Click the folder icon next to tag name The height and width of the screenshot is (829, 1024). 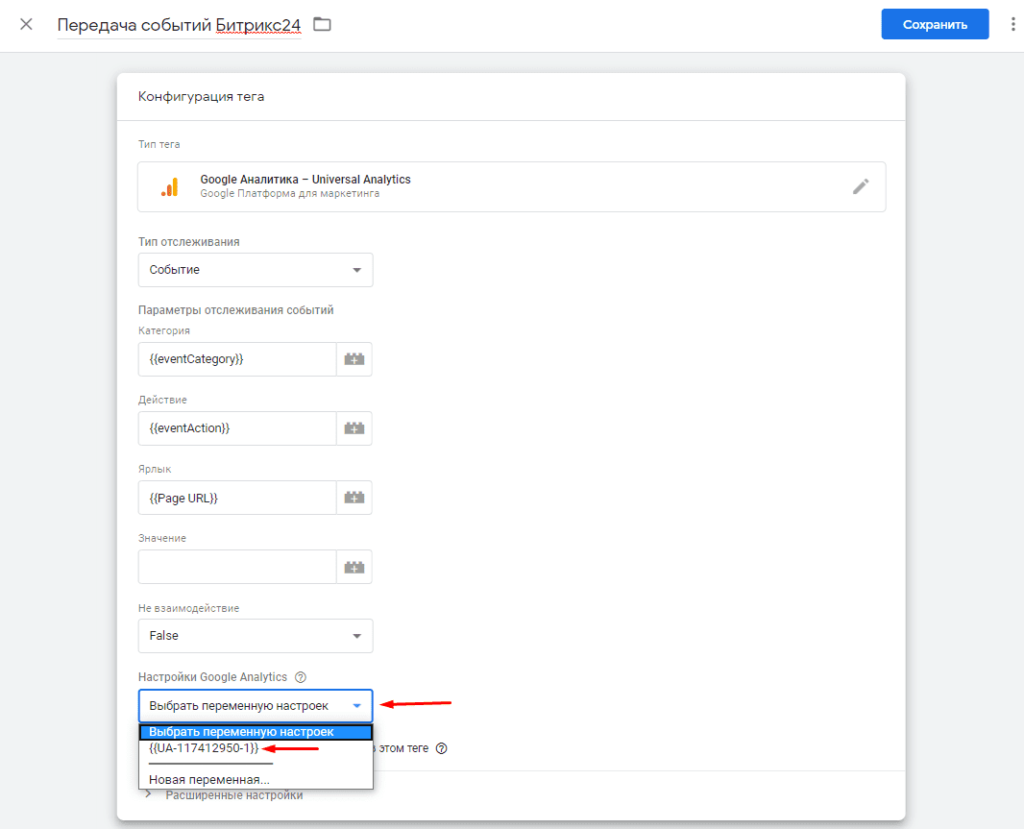[x=322, y=25]
